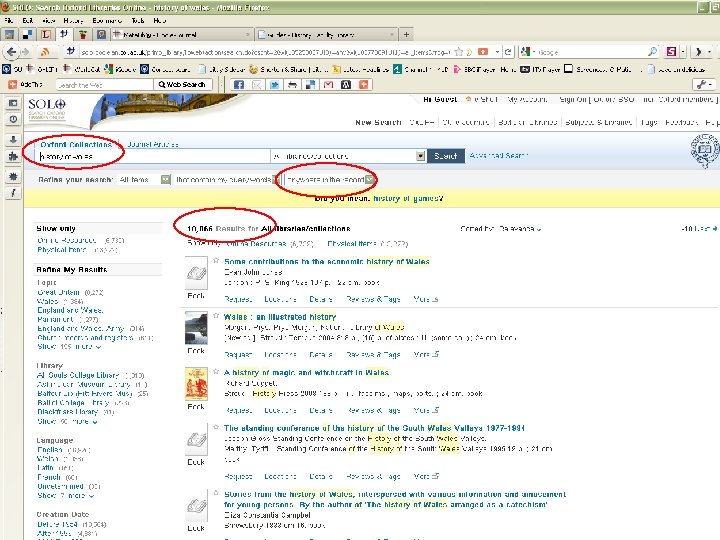Show only Physical Items in sidebar
Viewport: 720px width, 540px height.
62,250
